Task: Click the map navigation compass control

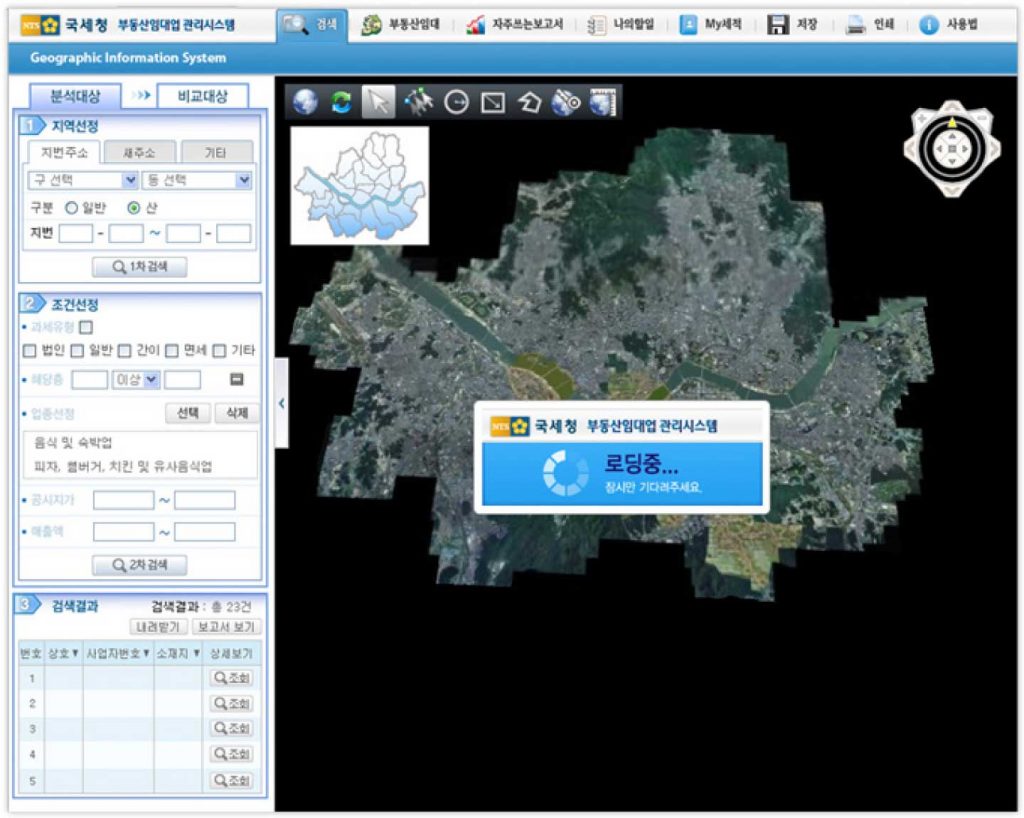Action: (952, 149)
